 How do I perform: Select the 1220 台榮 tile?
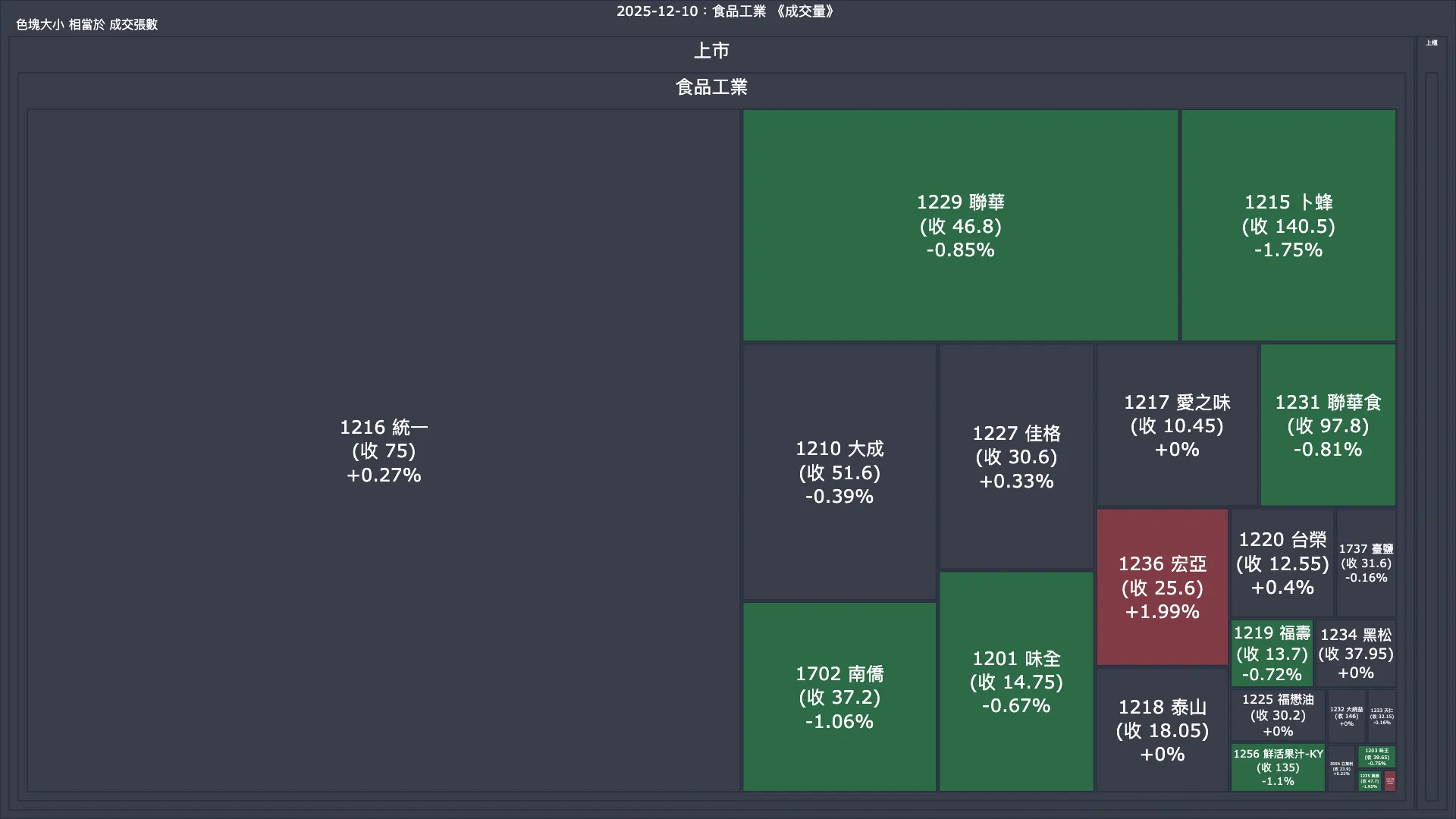coord(1282,563)
